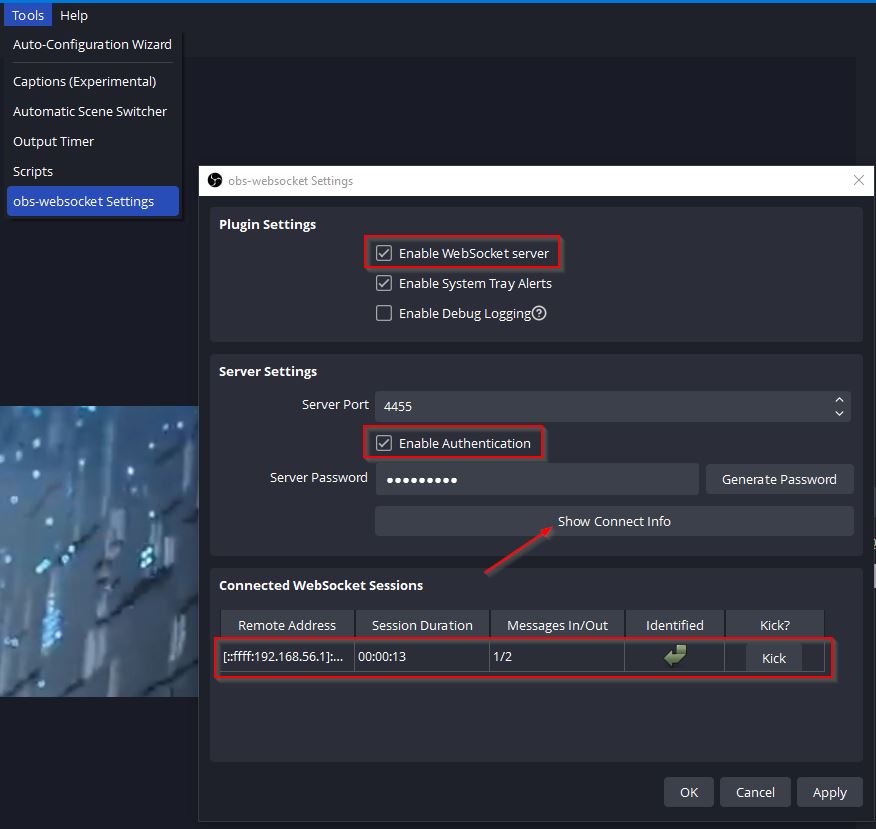This screenshot has height=829, width=876.
Task: Launch Auto-Configuration Wizard
Action: (92, 44)
